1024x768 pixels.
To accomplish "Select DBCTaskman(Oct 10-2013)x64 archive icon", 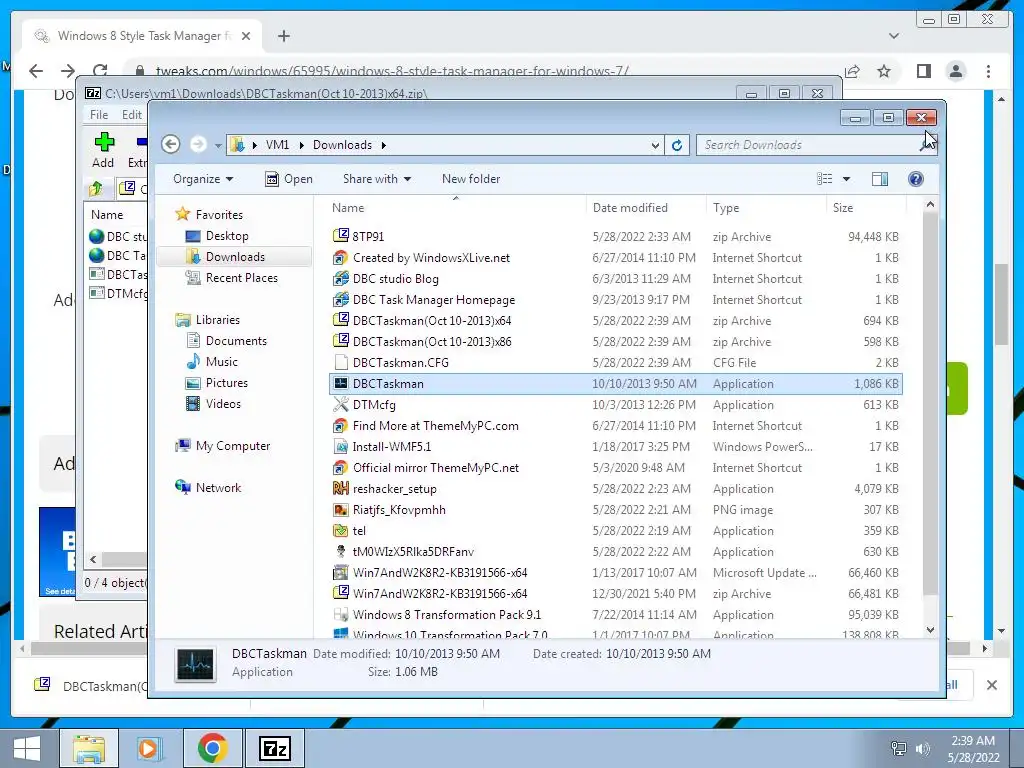I will [340, 320].
